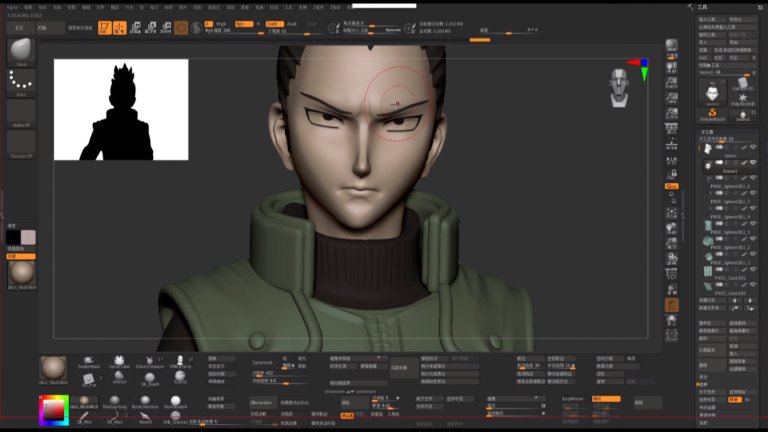Select the Orb_Cracks1 brush

[175, 418]
